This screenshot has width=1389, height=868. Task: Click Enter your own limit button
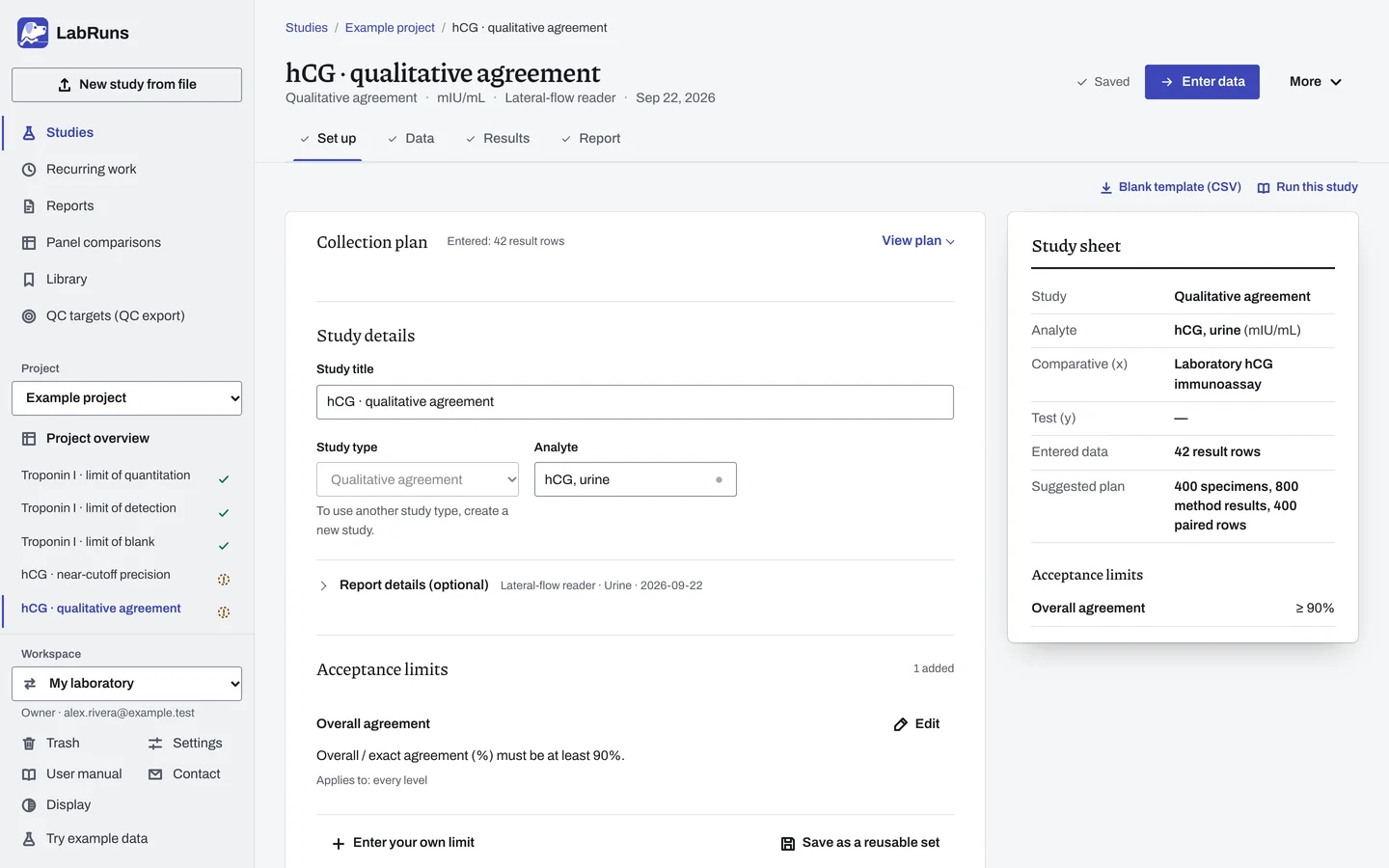(403, 843)
